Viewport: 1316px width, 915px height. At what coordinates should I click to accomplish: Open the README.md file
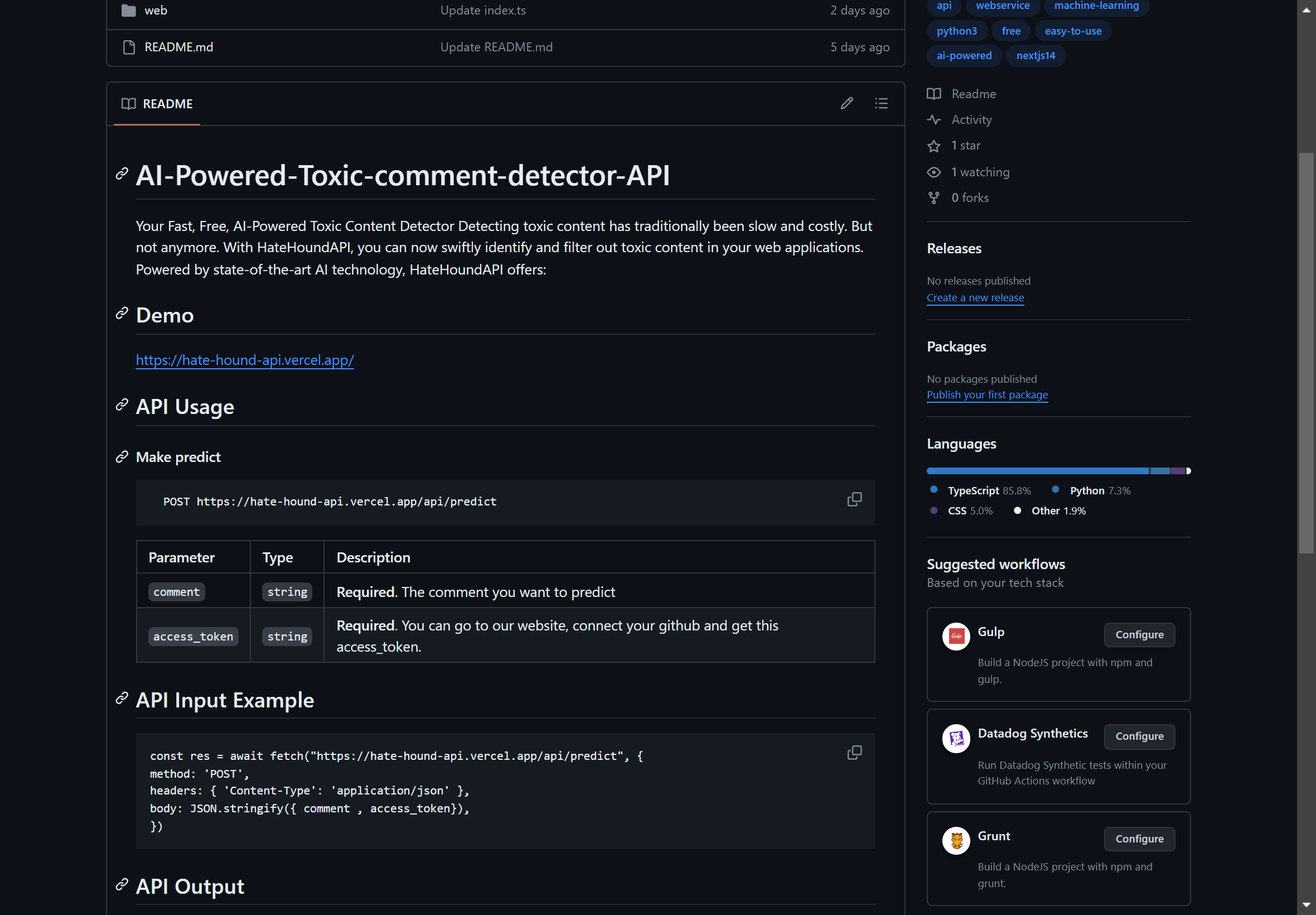(x=178, y=47)
